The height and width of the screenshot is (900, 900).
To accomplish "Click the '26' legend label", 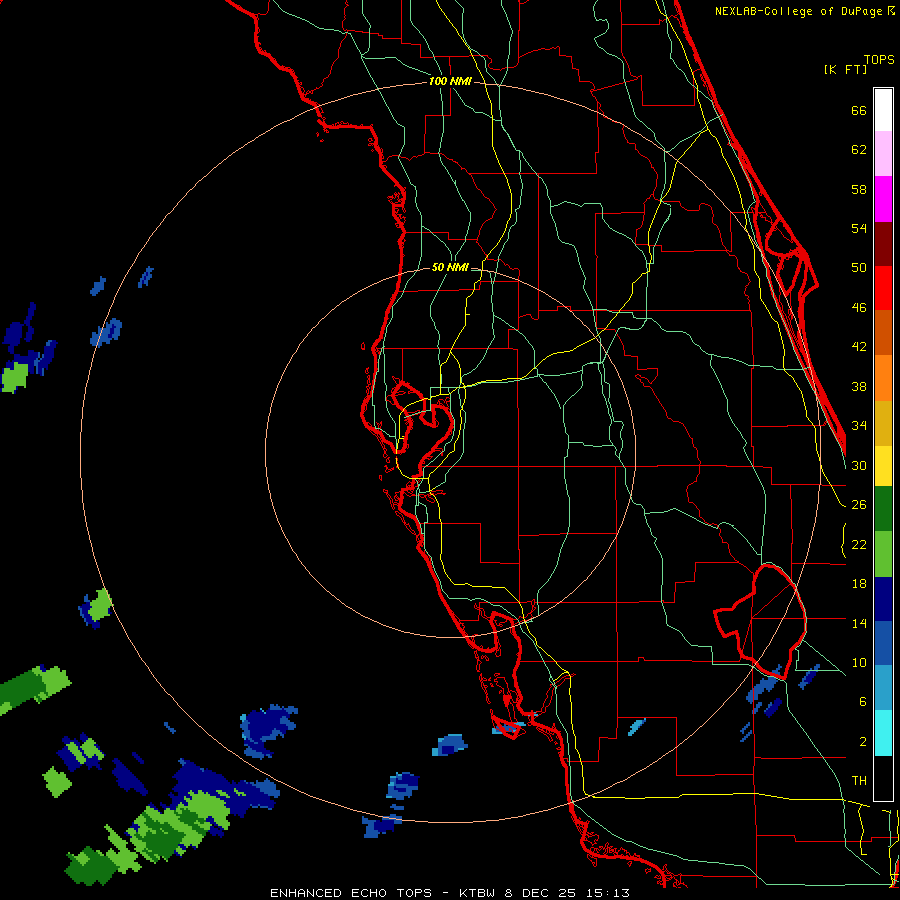I will (859, 505).
